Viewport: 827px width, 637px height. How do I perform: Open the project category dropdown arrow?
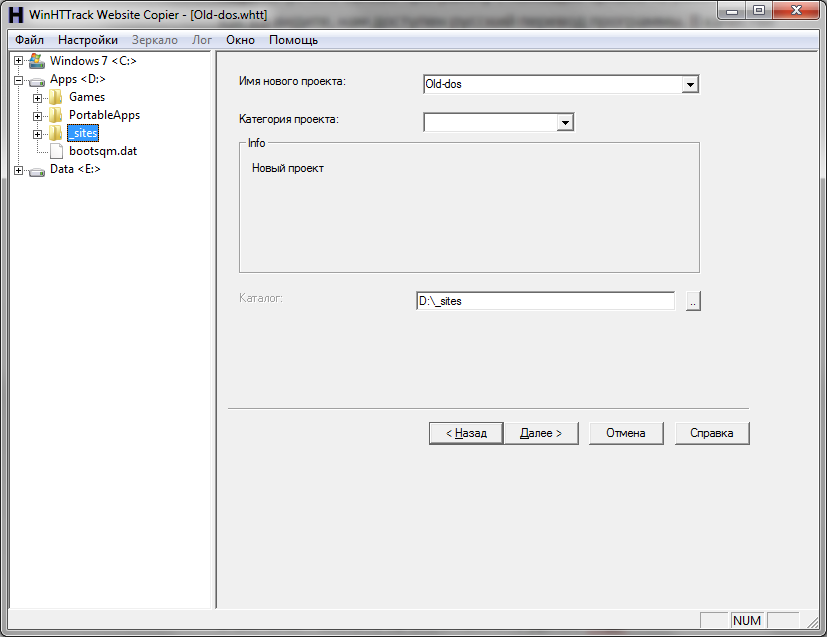565,122
